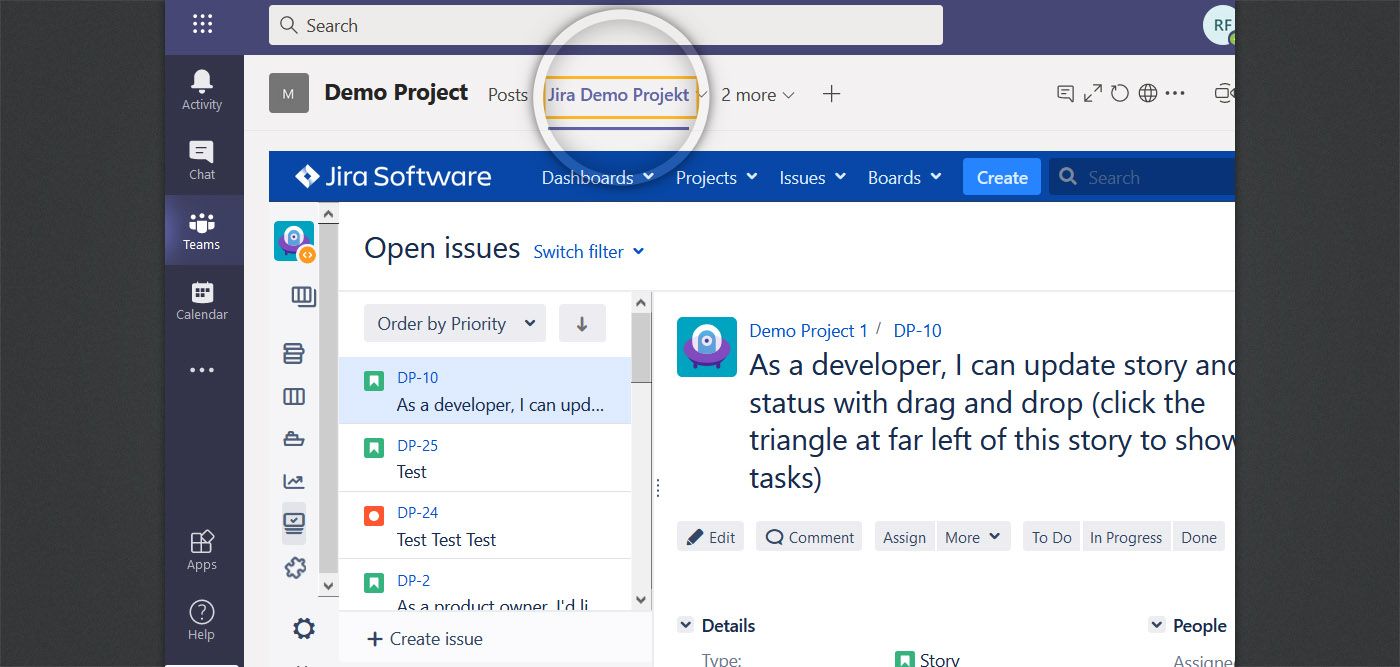Open the More actions dropdown
The height and width of the screenshot is (667, 1400).
972,537
